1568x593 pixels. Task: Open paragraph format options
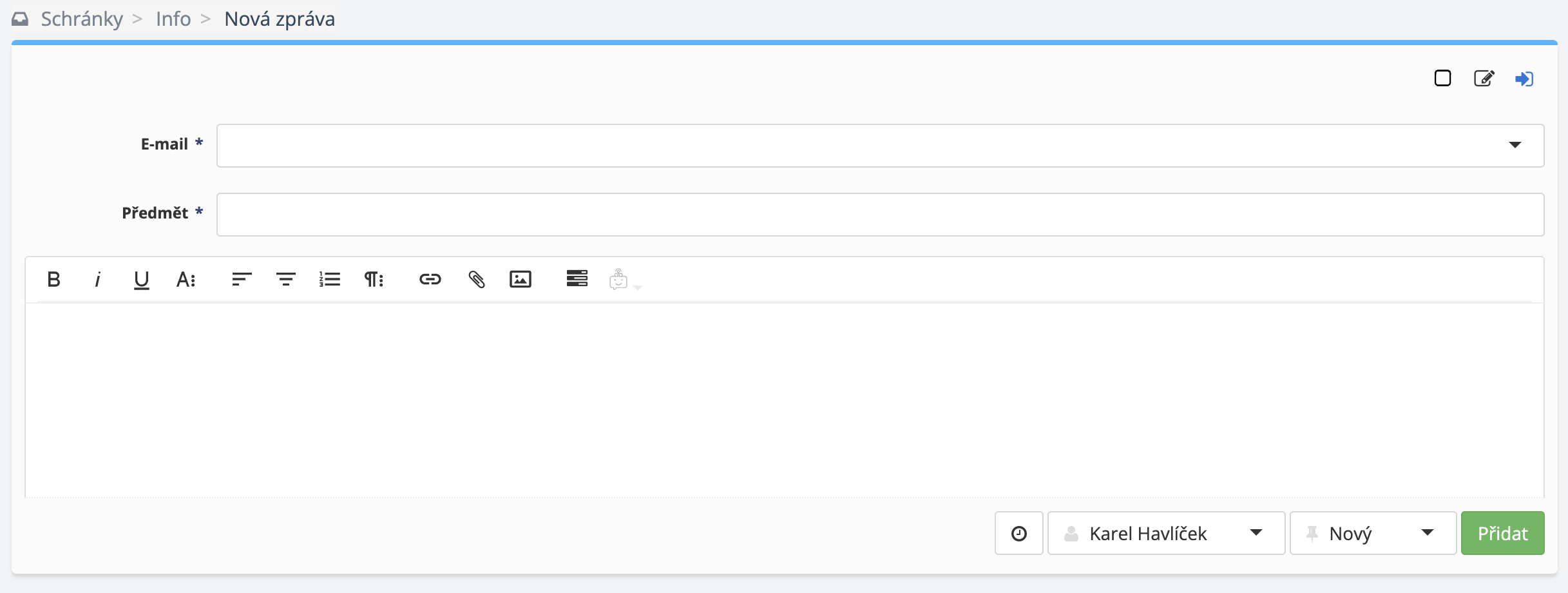(x=374, y=279)
